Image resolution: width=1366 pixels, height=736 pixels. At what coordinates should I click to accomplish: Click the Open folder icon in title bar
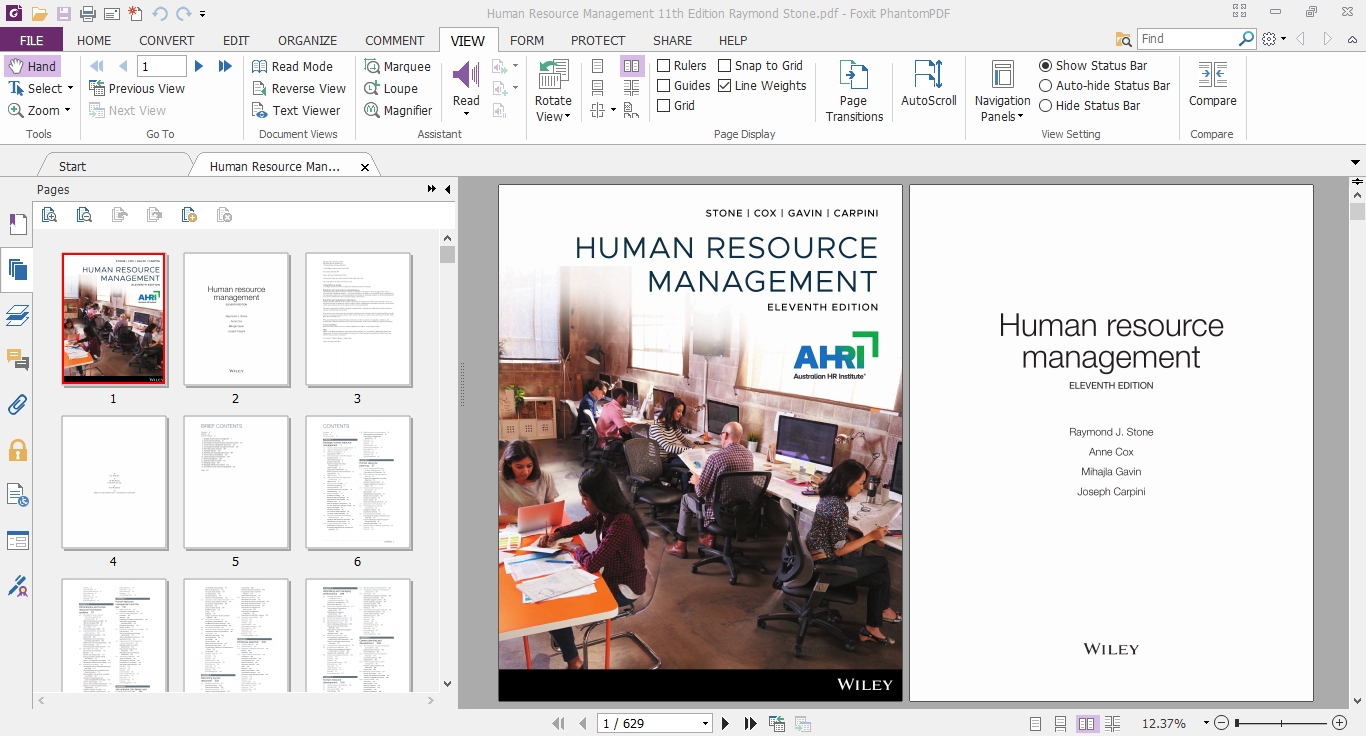(x=39, y=14)
